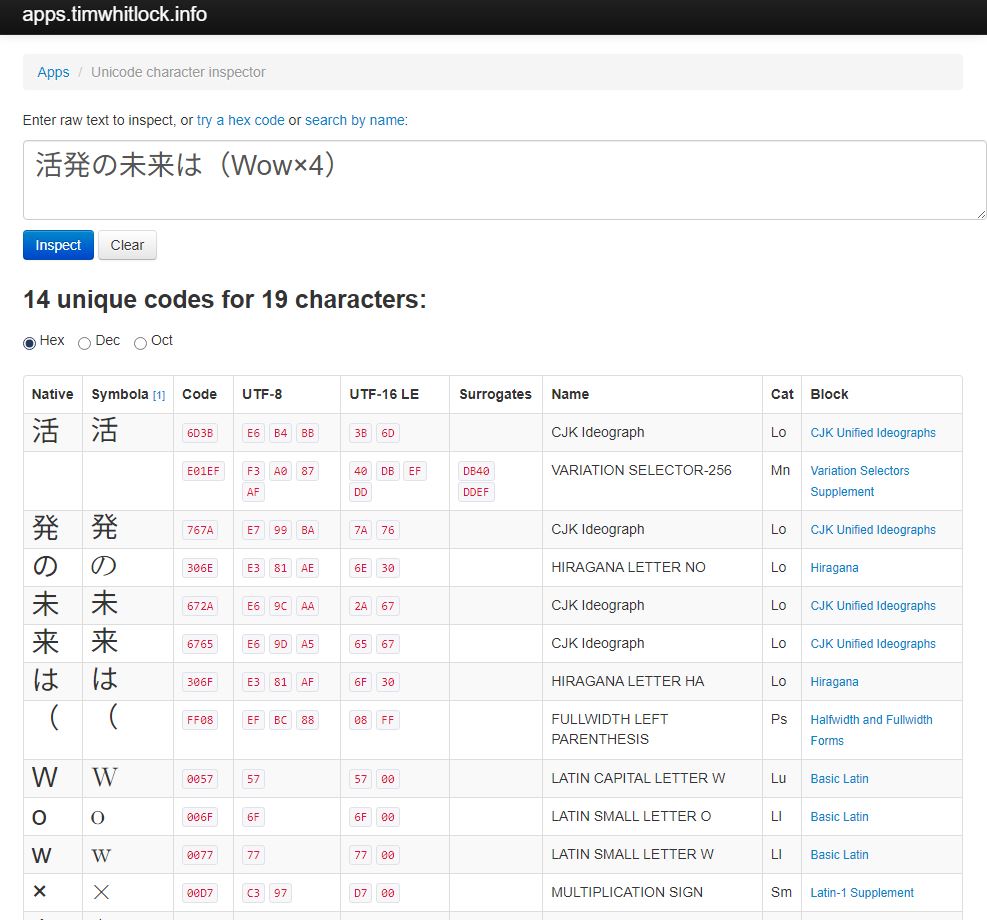Open the Latin-1 Supplement block link
The image size is (987, 920).
click(x=862, y=893)
